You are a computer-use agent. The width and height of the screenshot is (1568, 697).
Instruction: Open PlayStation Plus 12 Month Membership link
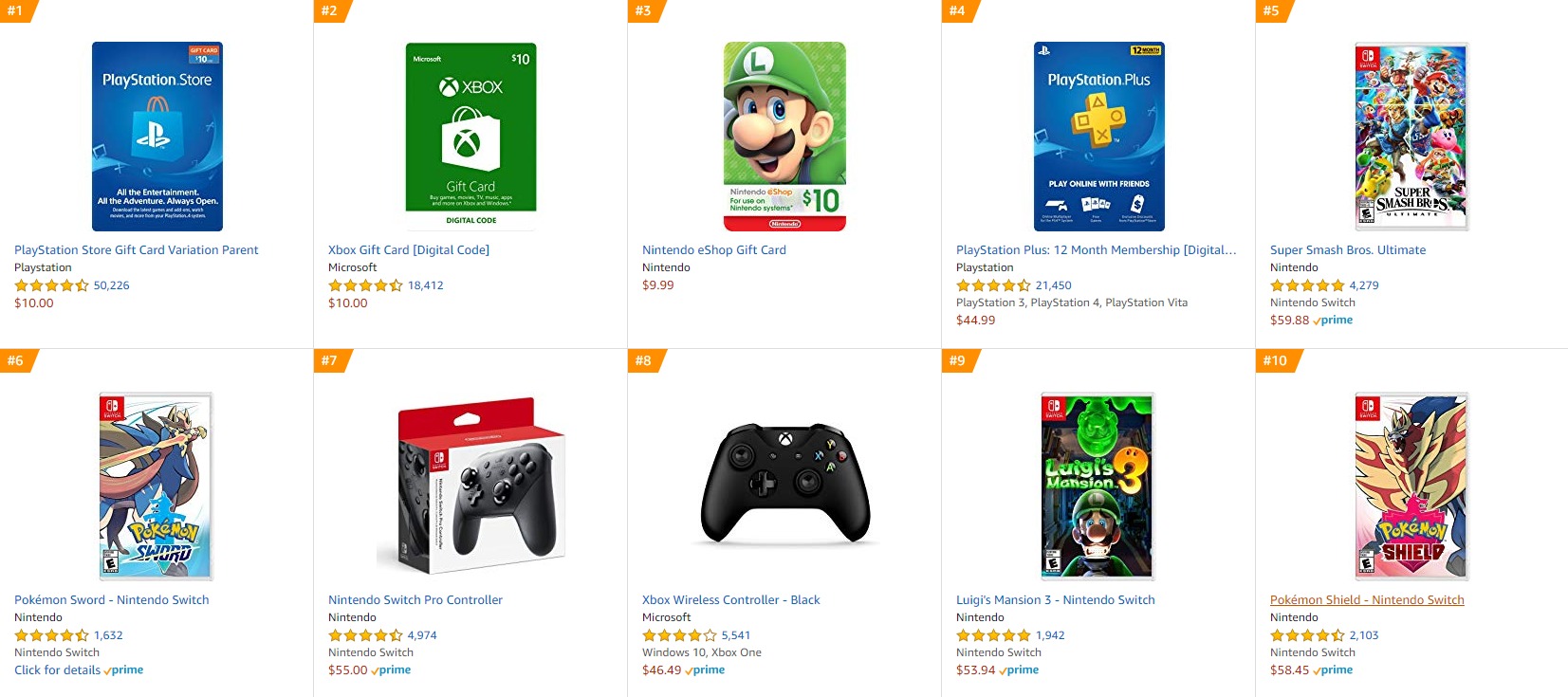point(1096,250)
